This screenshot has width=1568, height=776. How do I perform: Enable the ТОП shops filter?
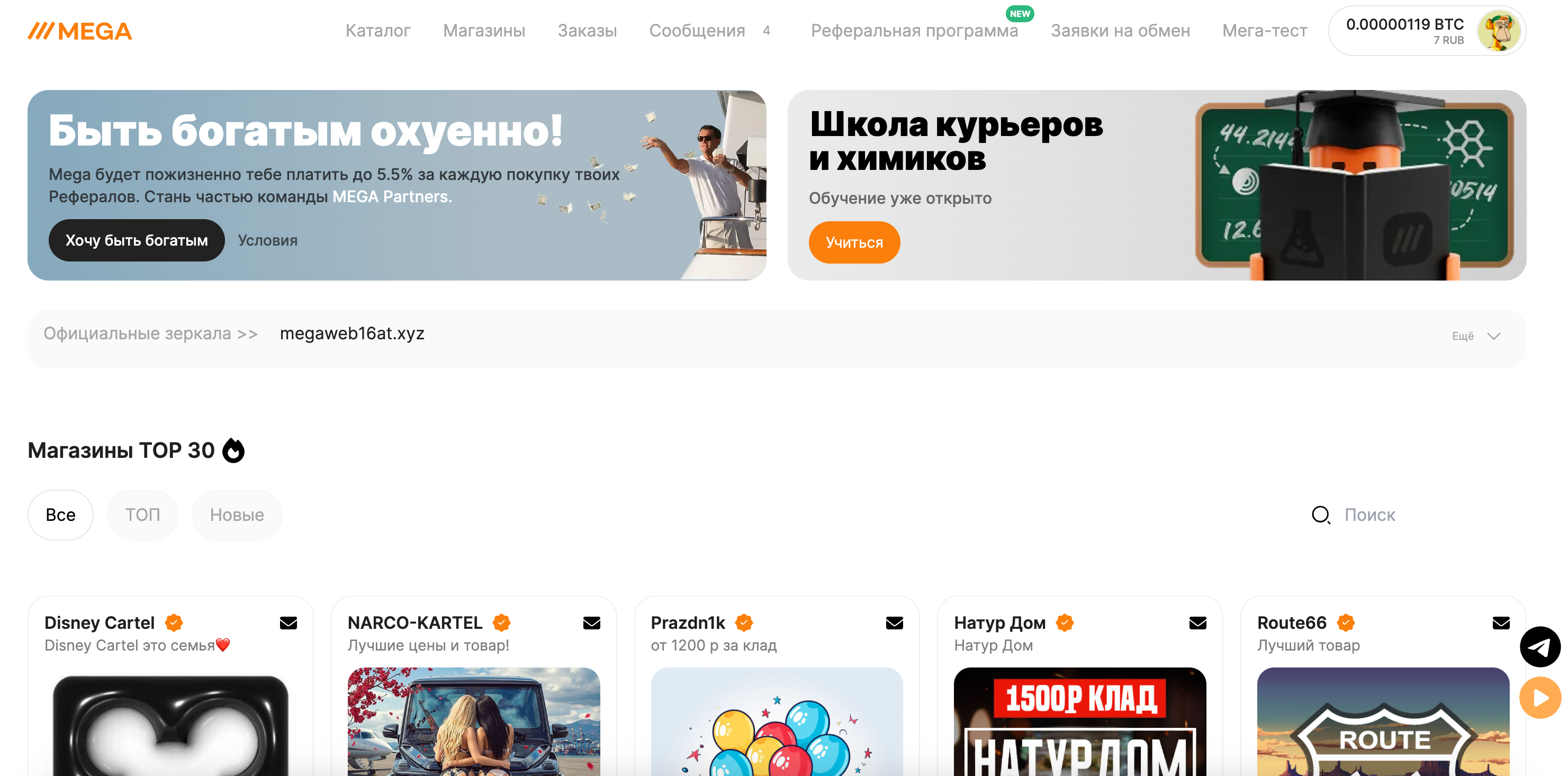click(x=142, y=515)
